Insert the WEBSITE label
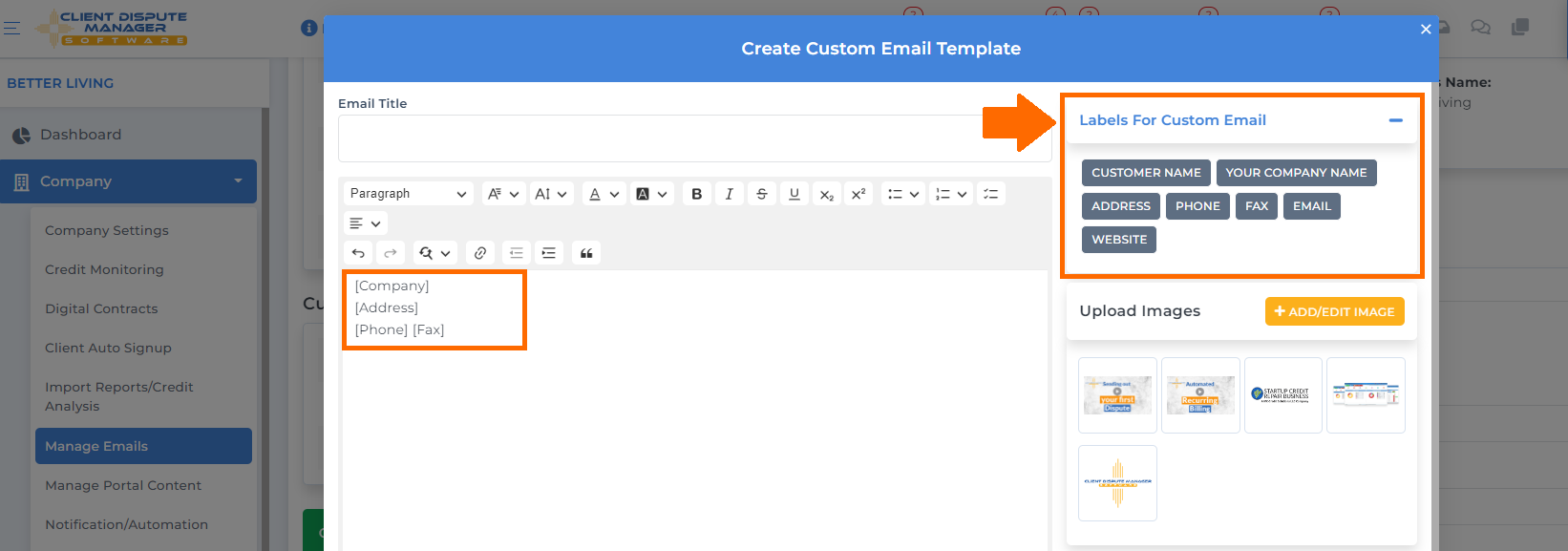This screenshot has width=1568, height=551. click(x=1119, y=240)
